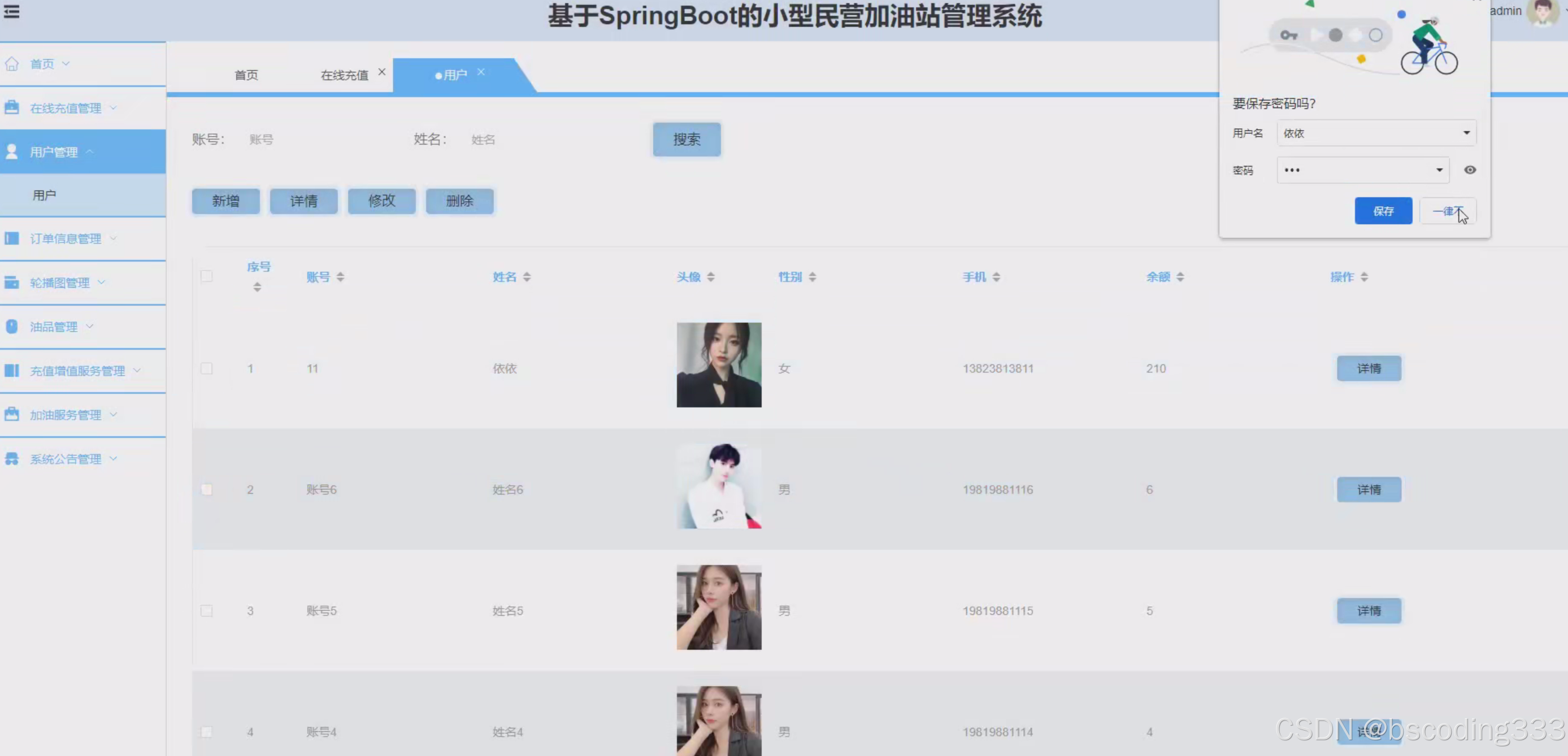Switch to the 在线充值 tab
This screenshot has width=1568, height=756.
tap(345, 75)
